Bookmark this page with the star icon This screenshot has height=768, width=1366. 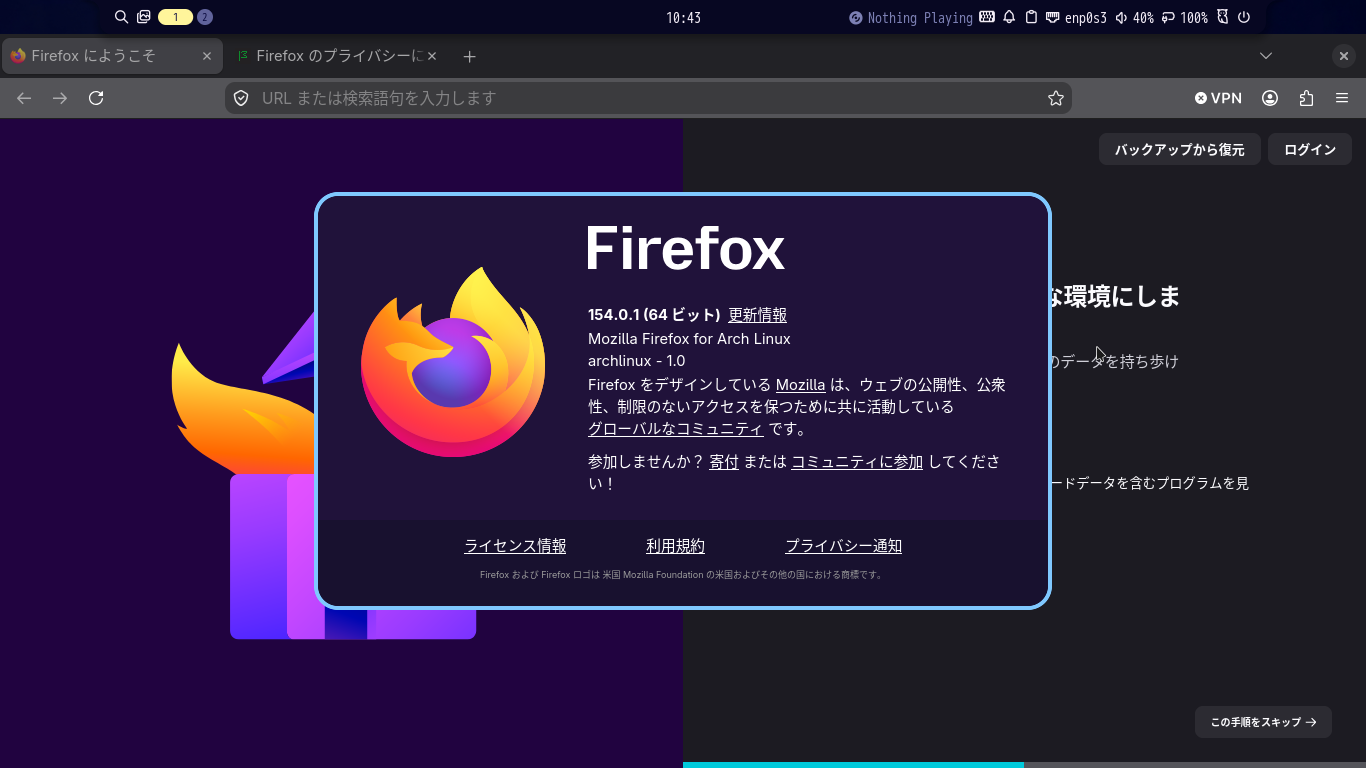tap(1056, 98)
